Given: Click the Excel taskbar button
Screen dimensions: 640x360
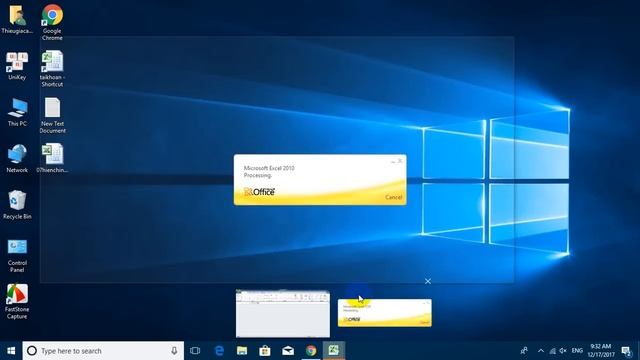Looking at the screenshot, I should 334,351.
